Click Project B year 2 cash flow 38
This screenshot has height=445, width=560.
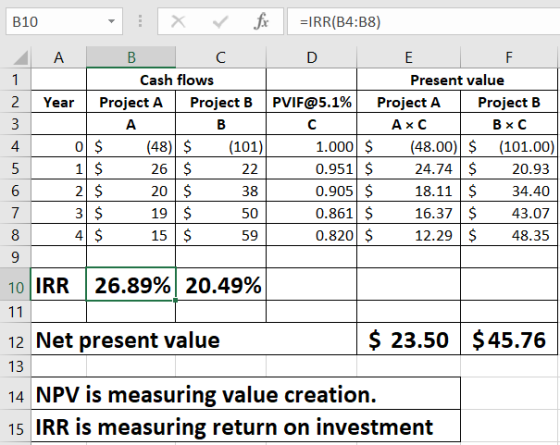point(221,190)
